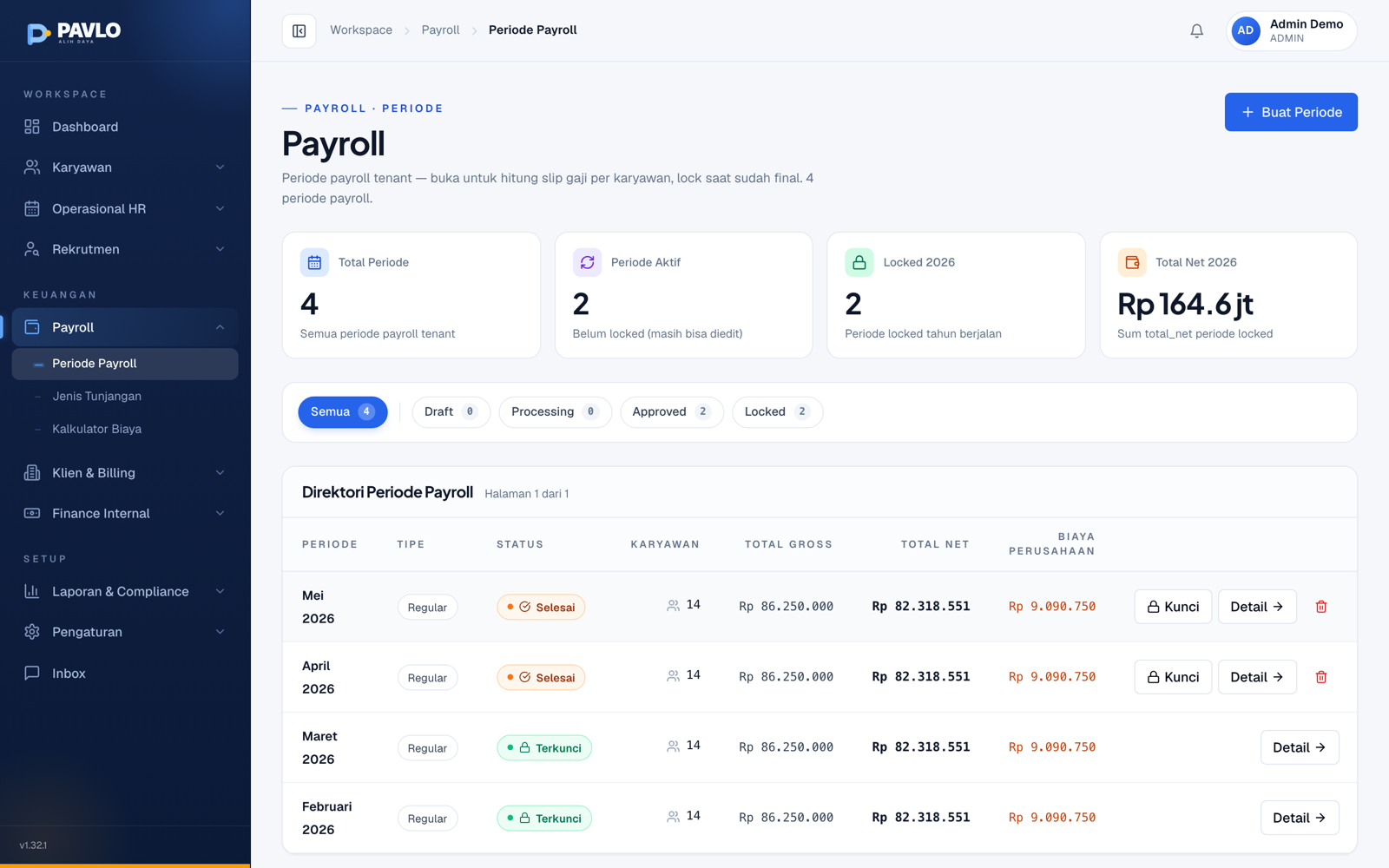The height and width of the screenshot is (868, 1389).
Task: Expand the Rekrutmen chevron
Action: [220, 249]
